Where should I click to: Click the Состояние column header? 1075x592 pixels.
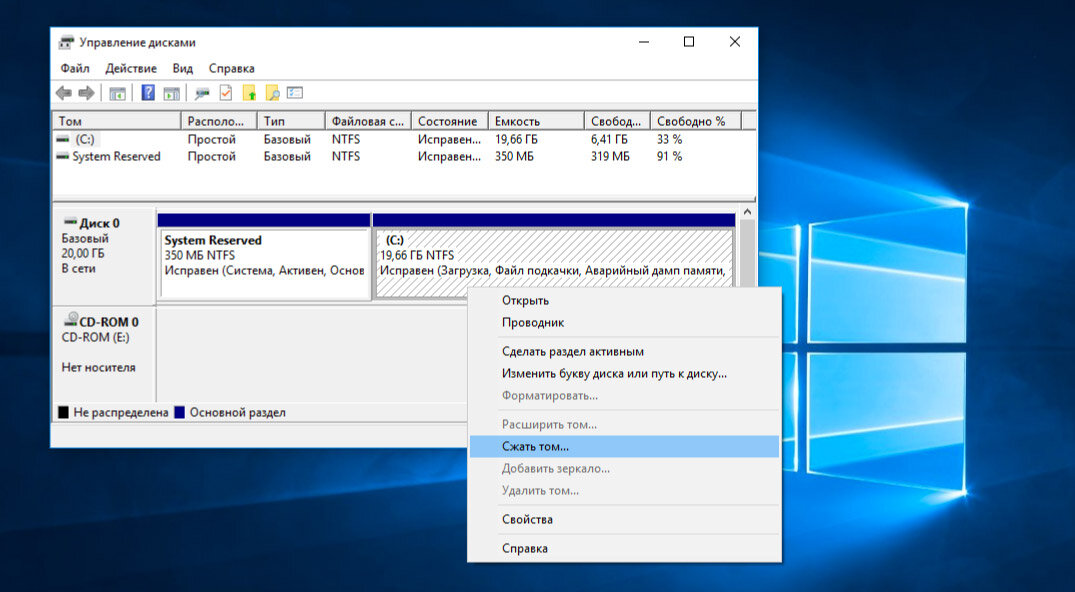point(450,121)
